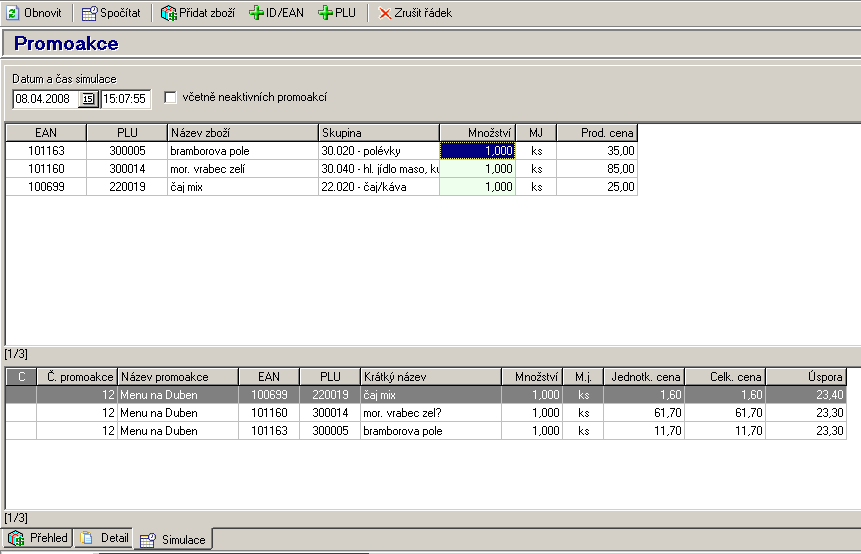Click the Skupina column header

point(379,133)
